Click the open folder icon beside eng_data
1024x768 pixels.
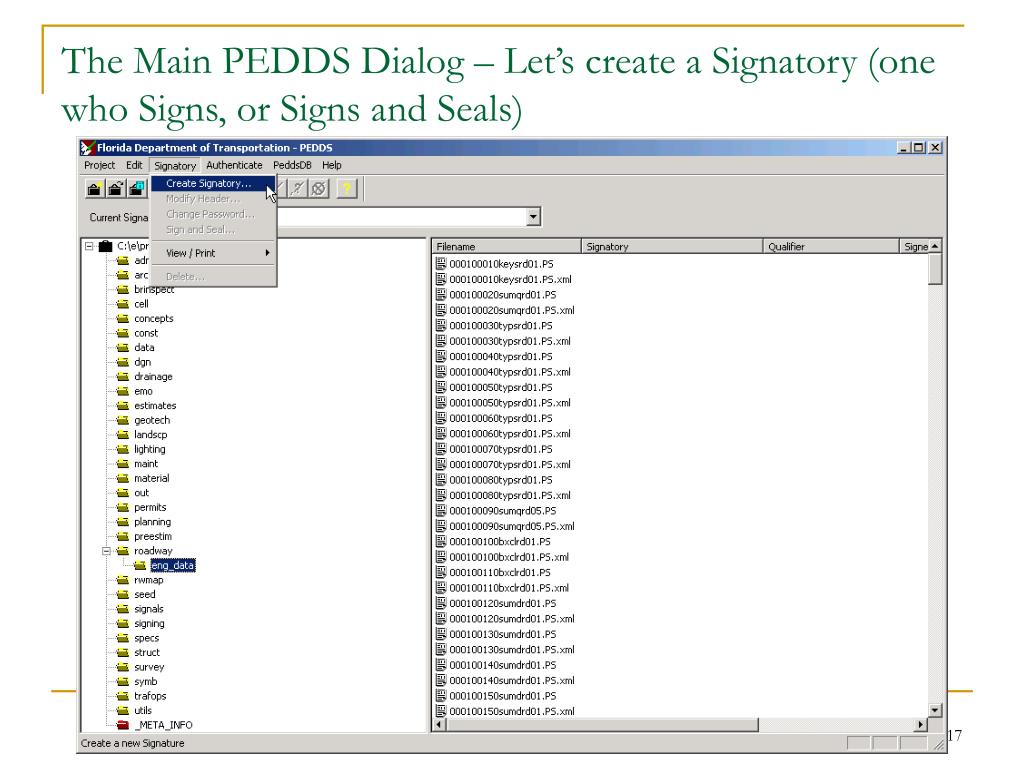click(x=140, y=565)
